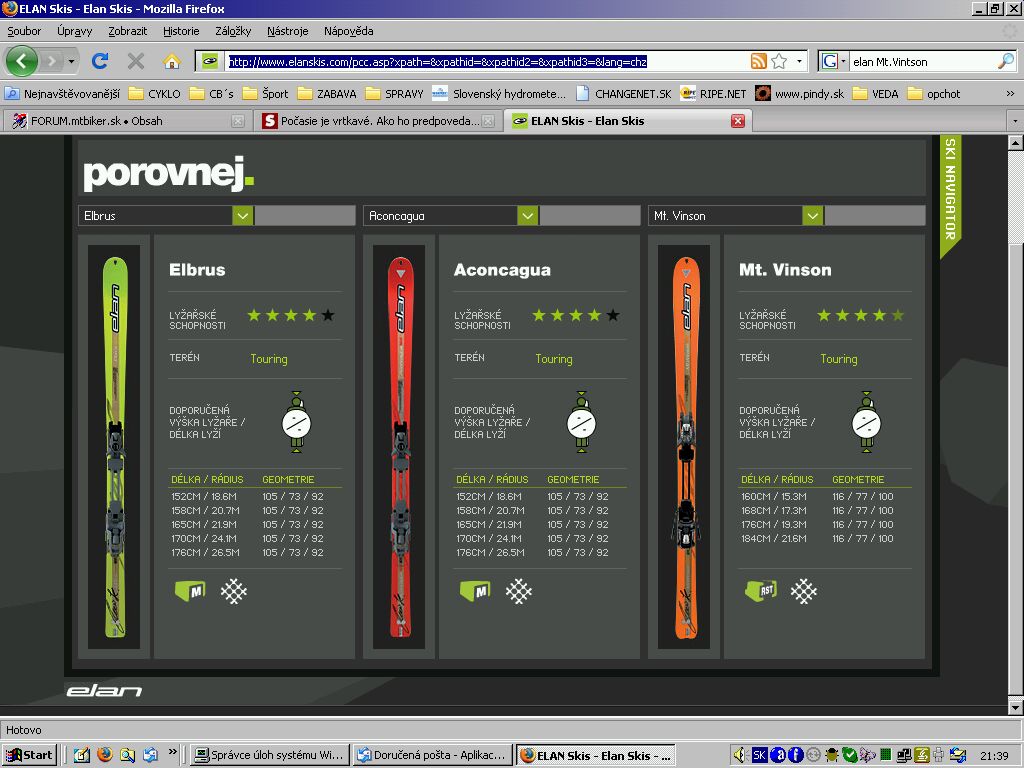Open the Elbrus ski selection dropdown
1024x768 pixels.
(x=242, y=216)
